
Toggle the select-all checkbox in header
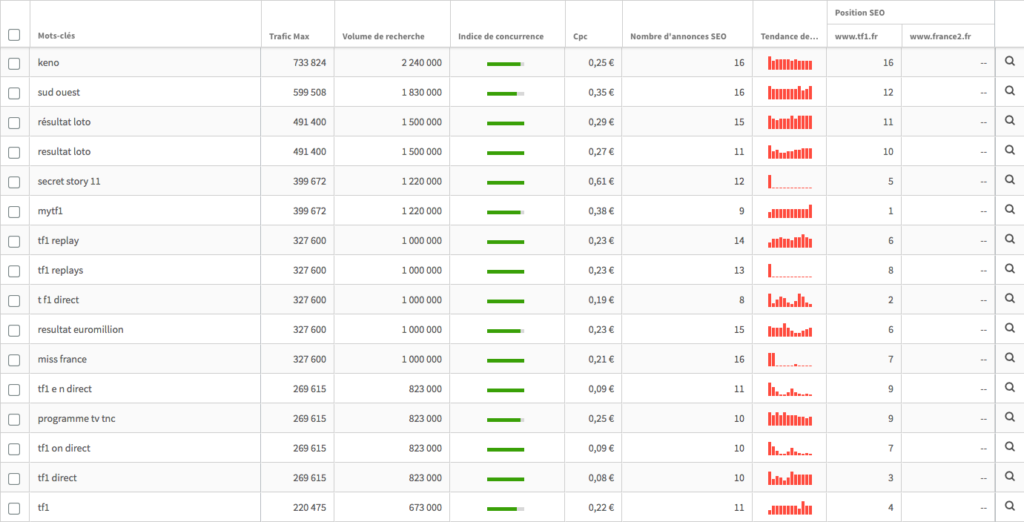pos(14,35)
